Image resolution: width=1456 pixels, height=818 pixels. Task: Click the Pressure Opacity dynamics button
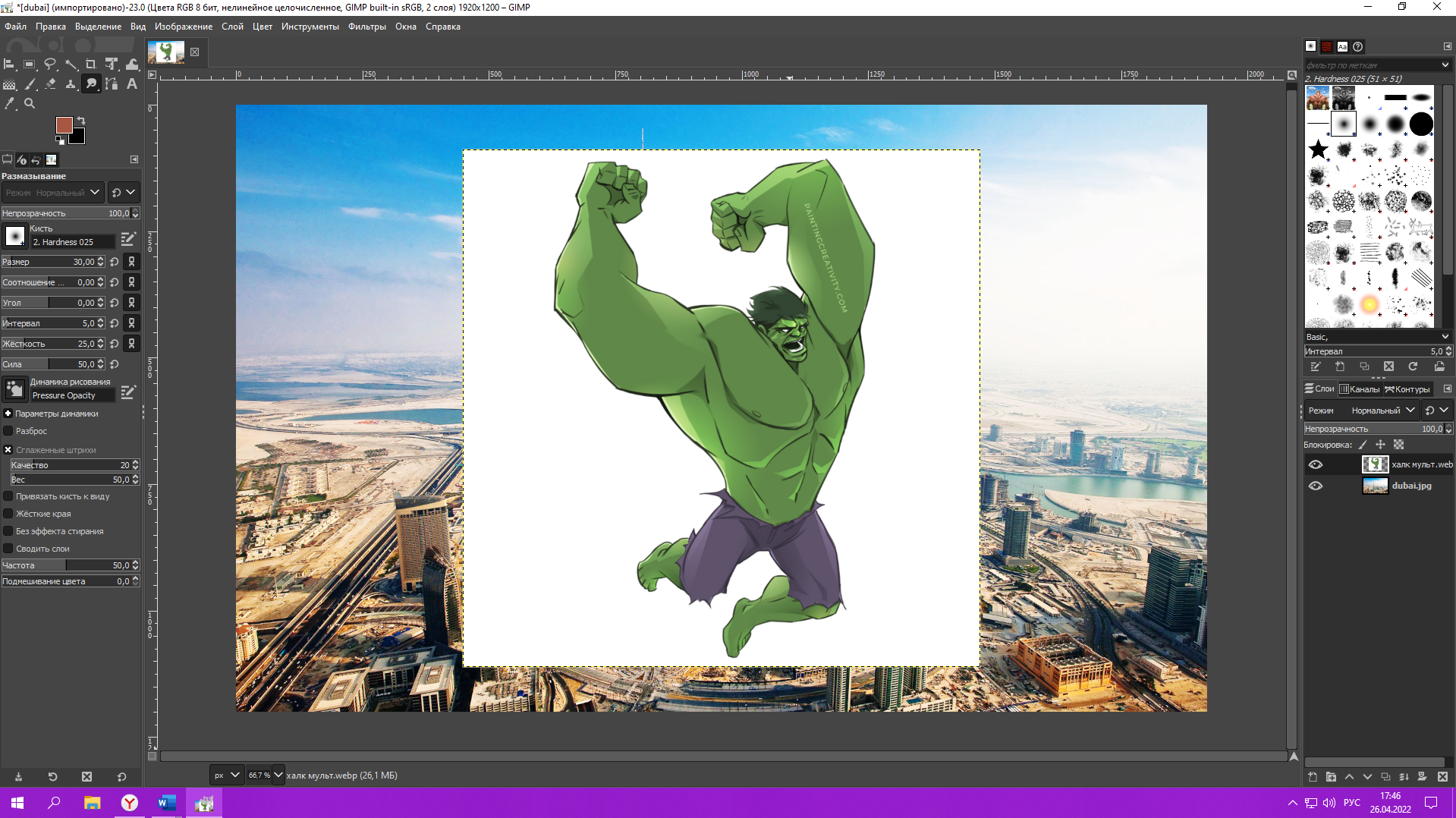pyautogui.click(x=15, y=389)
